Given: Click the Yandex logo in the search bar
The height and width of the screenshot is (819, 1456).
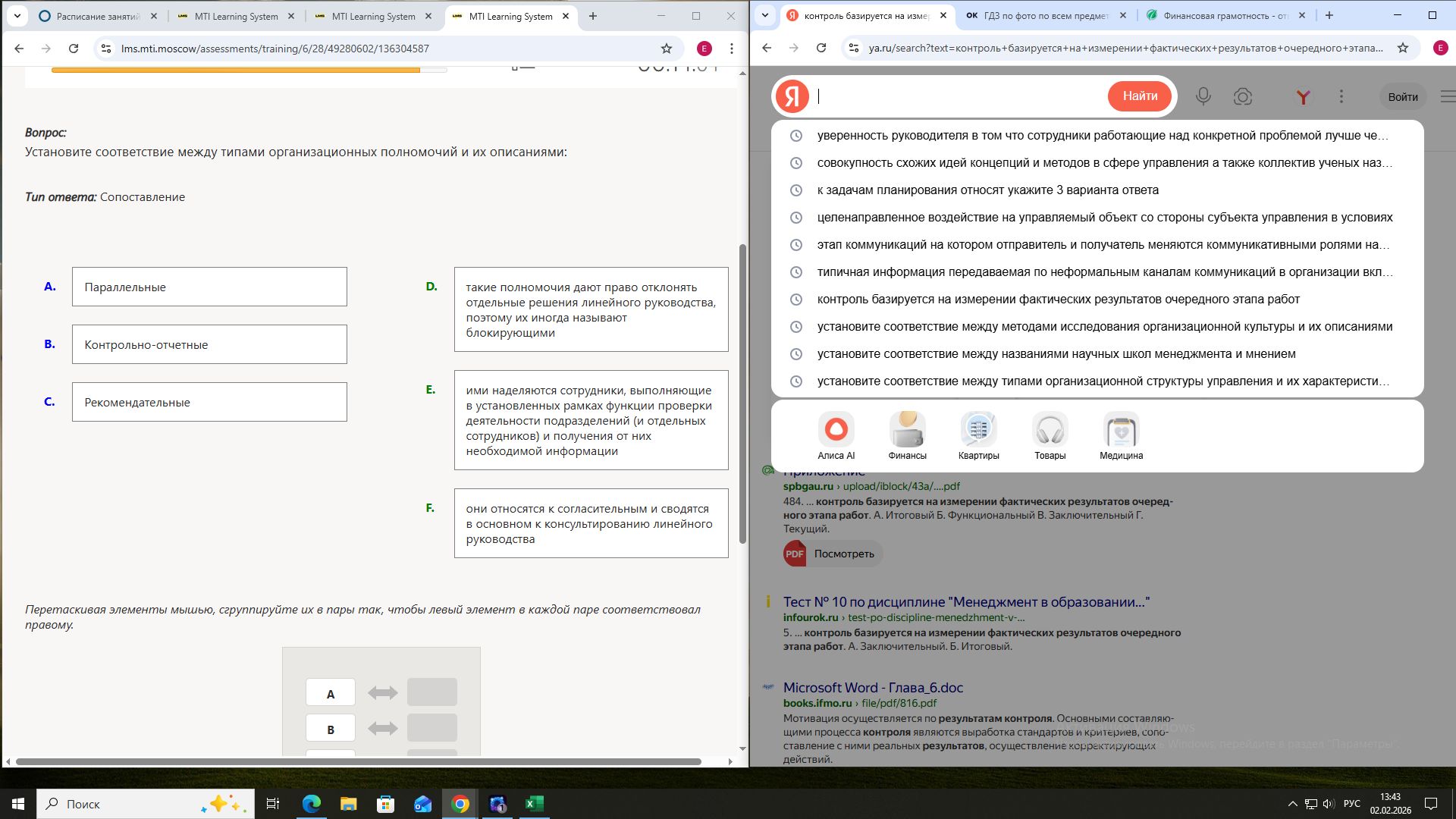Looking at the screenshot, I should pos(792,96).
